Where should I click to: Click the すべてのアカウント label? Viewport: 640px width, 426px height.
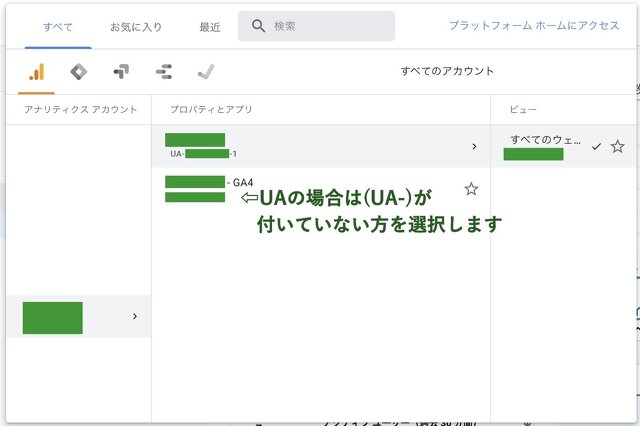pos(447,72)
